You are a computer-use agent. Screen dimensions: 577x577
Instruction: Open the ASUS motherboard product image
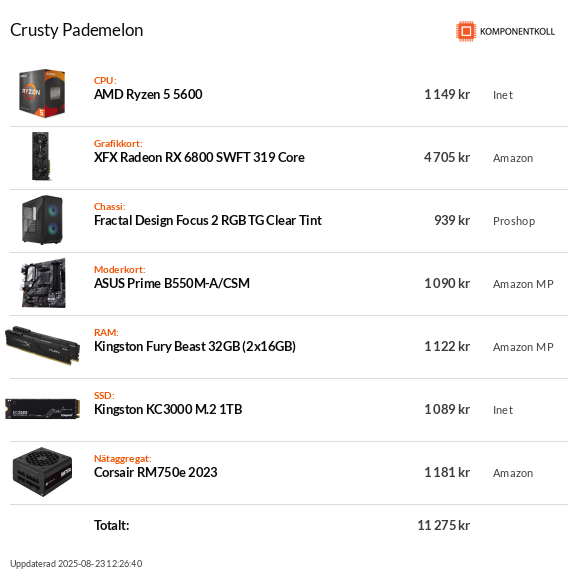coord(43,283)
